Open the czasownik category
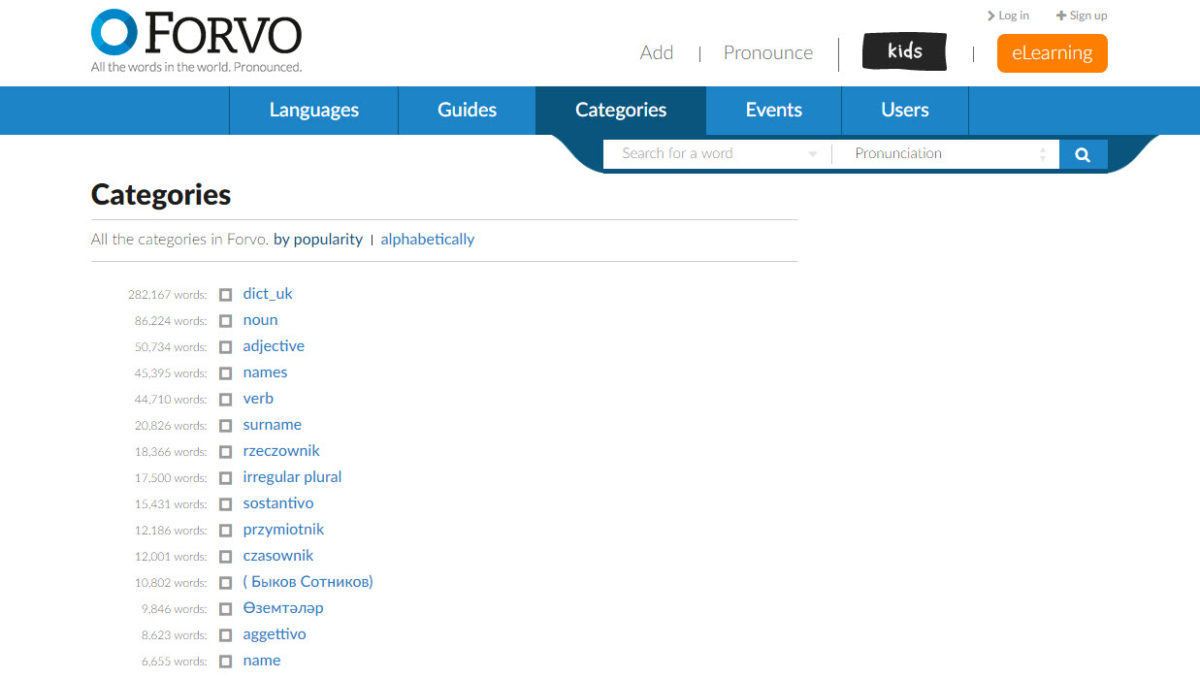 [x=278, y=555]
